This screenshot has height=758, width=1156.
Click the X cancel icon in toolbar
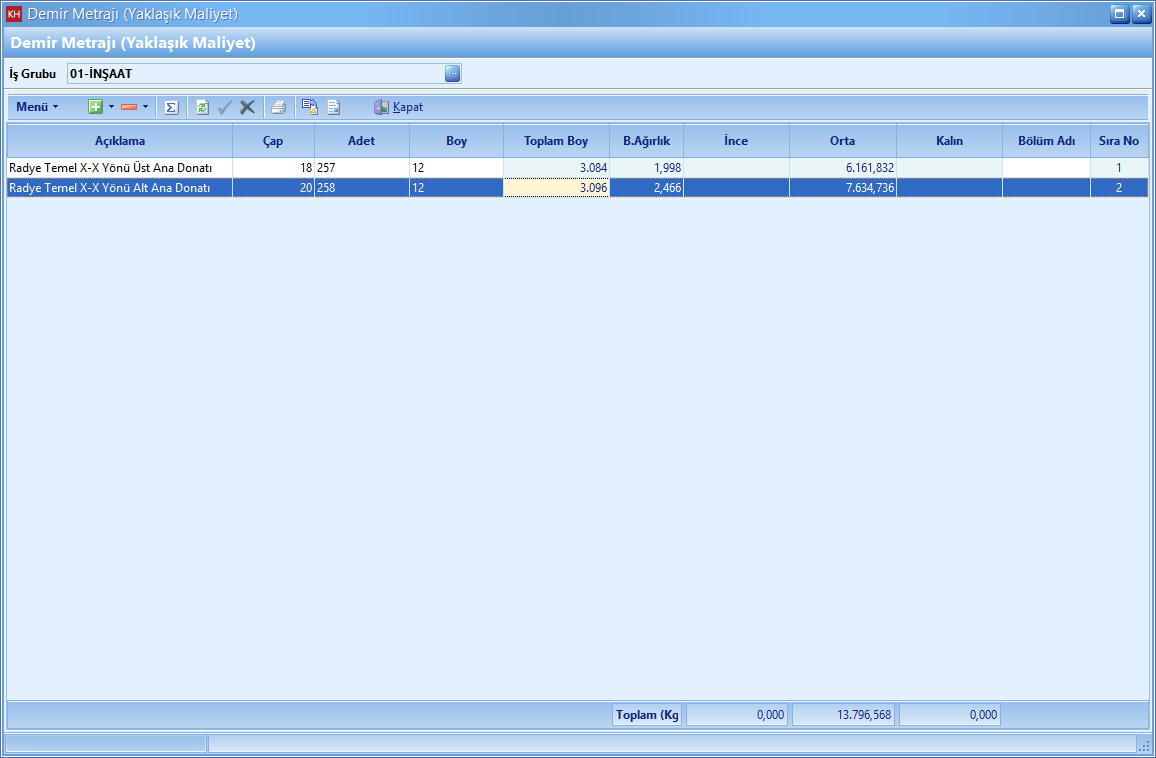coord(247,107)
